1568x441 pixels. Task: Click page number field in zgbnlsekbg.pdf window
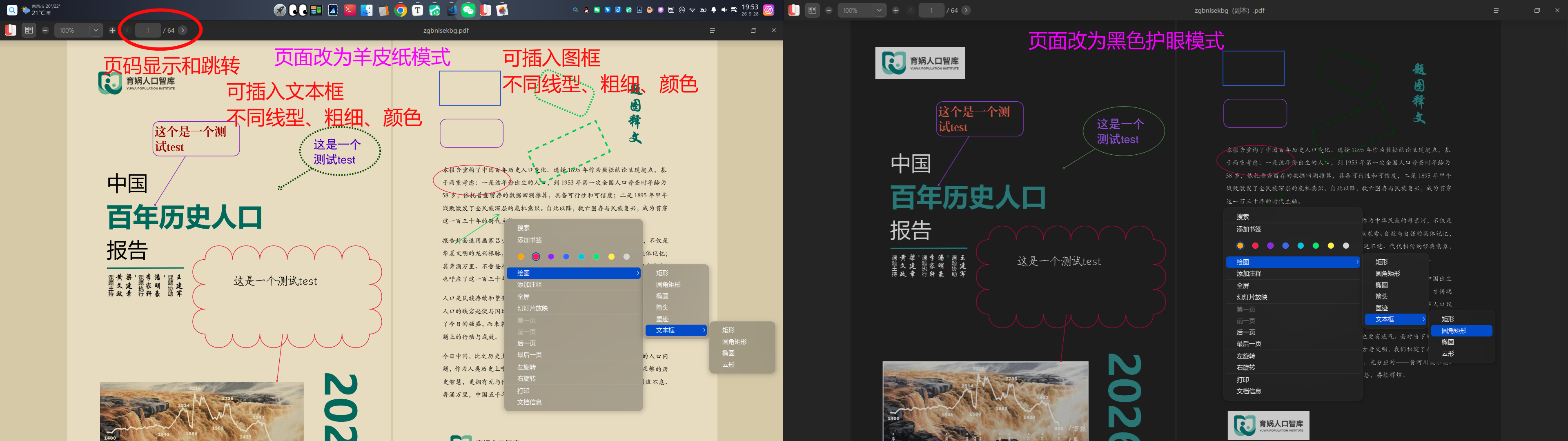pos(148,31)
